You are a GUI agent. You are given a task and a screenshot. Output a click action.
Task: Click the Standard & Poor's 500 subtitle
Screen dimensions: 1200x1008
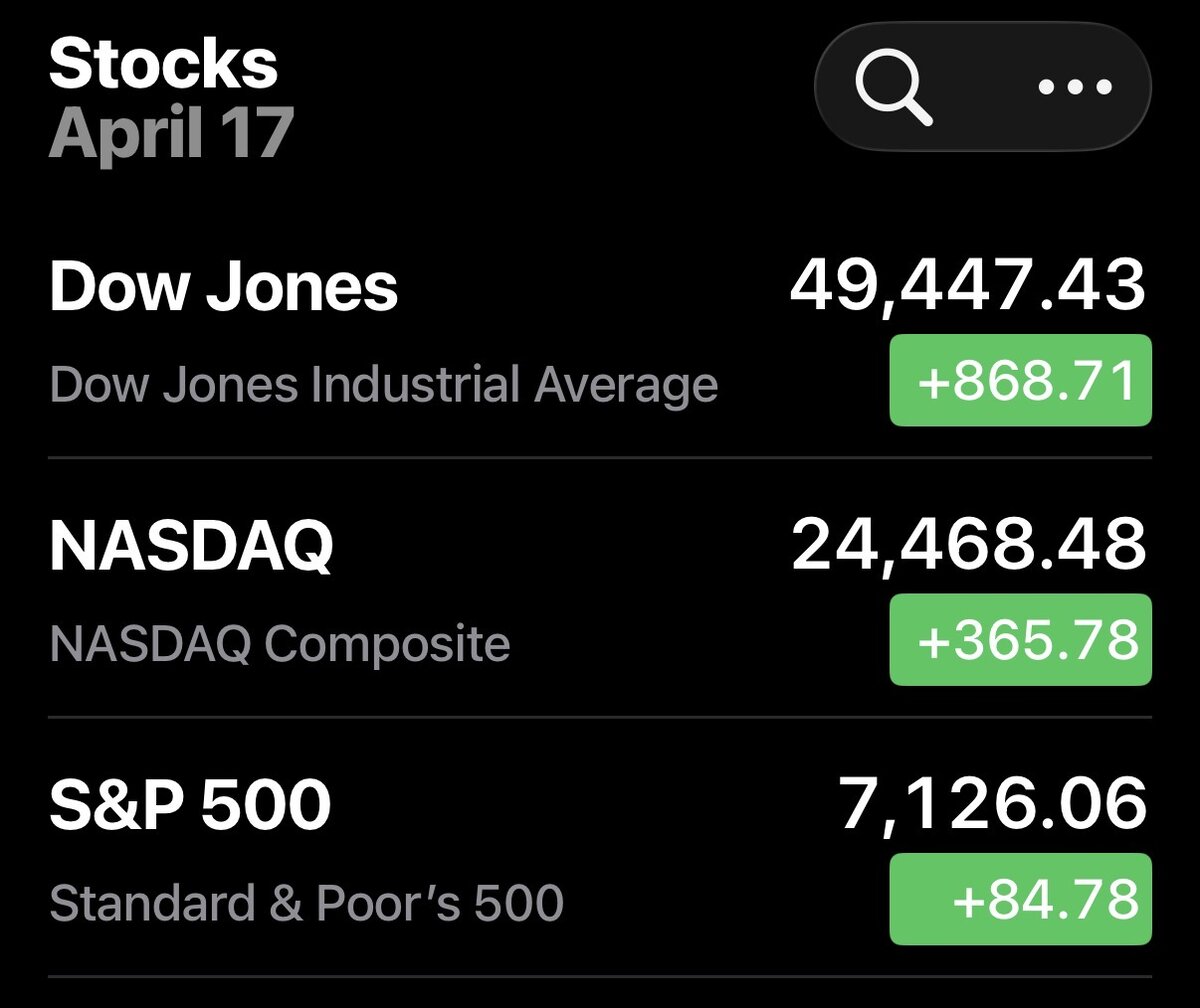pos(306,903)
